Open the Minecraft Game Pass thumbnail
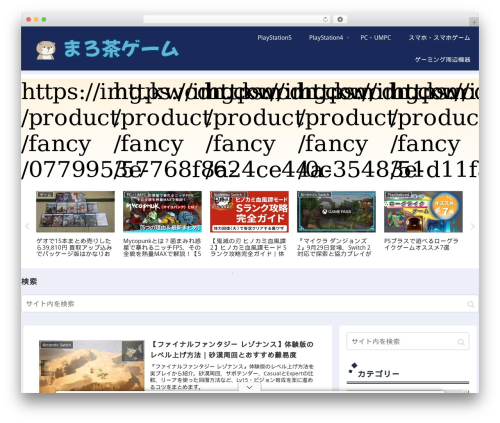 point(336,212)
